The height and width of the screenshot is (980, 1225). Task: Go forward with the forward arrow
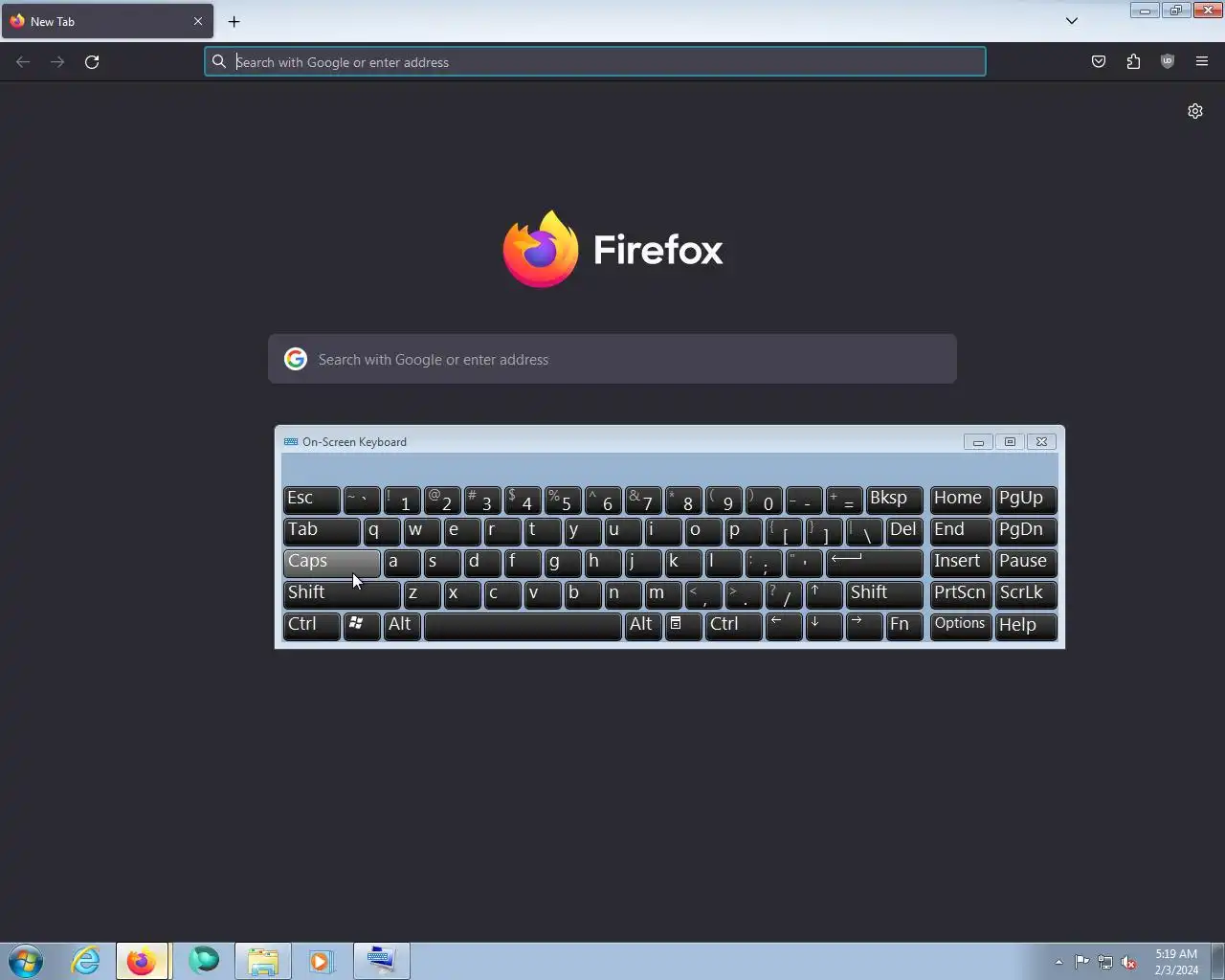(x=57, y=62)
